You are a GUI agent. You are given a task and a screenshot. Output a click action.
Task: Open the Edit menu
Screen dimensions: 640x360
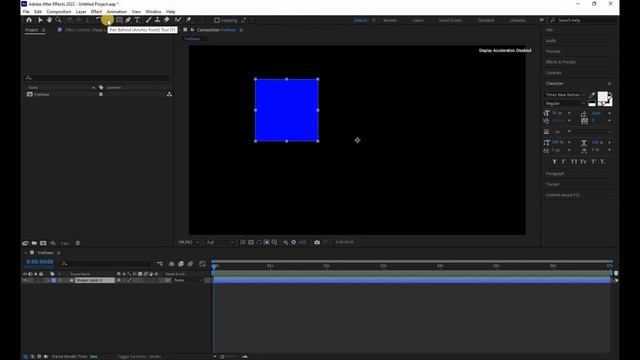pos(38,11)
